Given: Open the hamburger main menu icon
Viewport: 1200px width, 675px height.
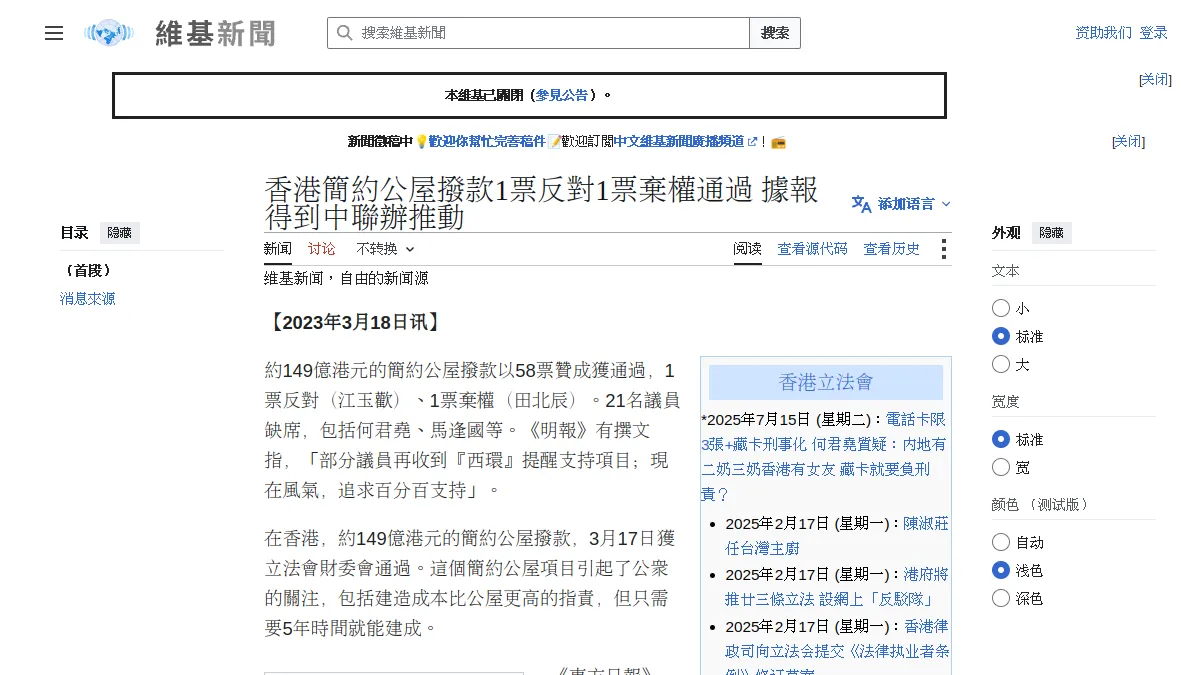Looking at the screenshot, I should click(x=54, y=33).
